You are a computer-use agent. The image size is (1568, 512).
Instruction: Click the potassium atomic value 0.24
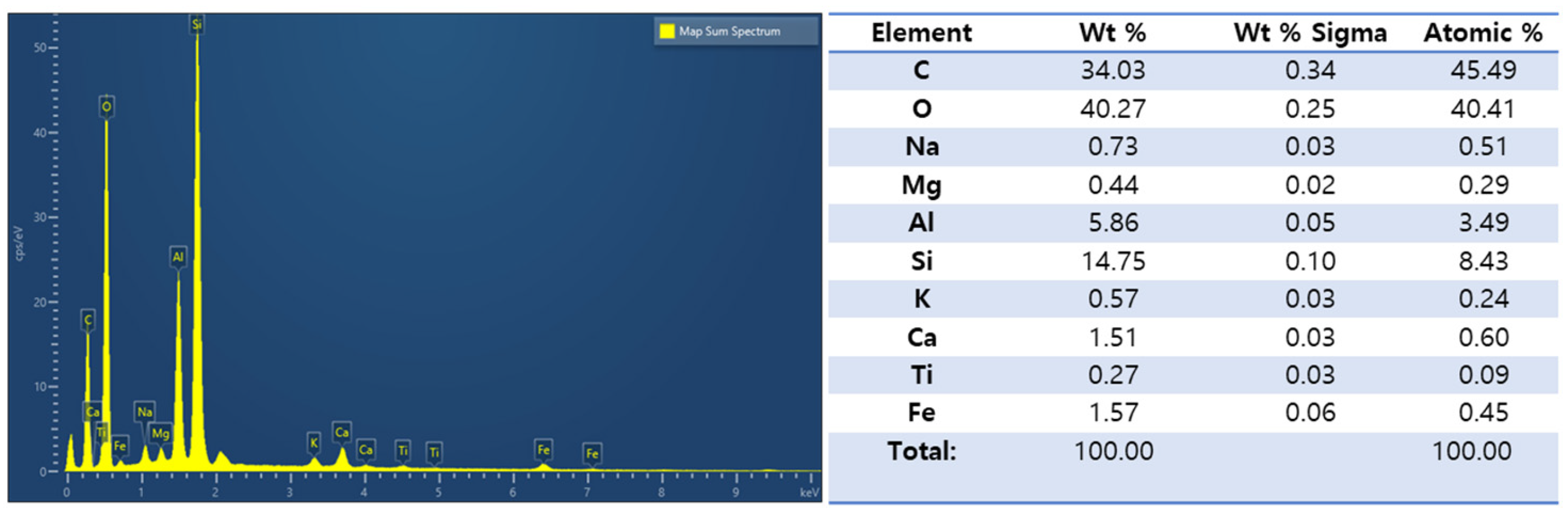click(1484, 299)
